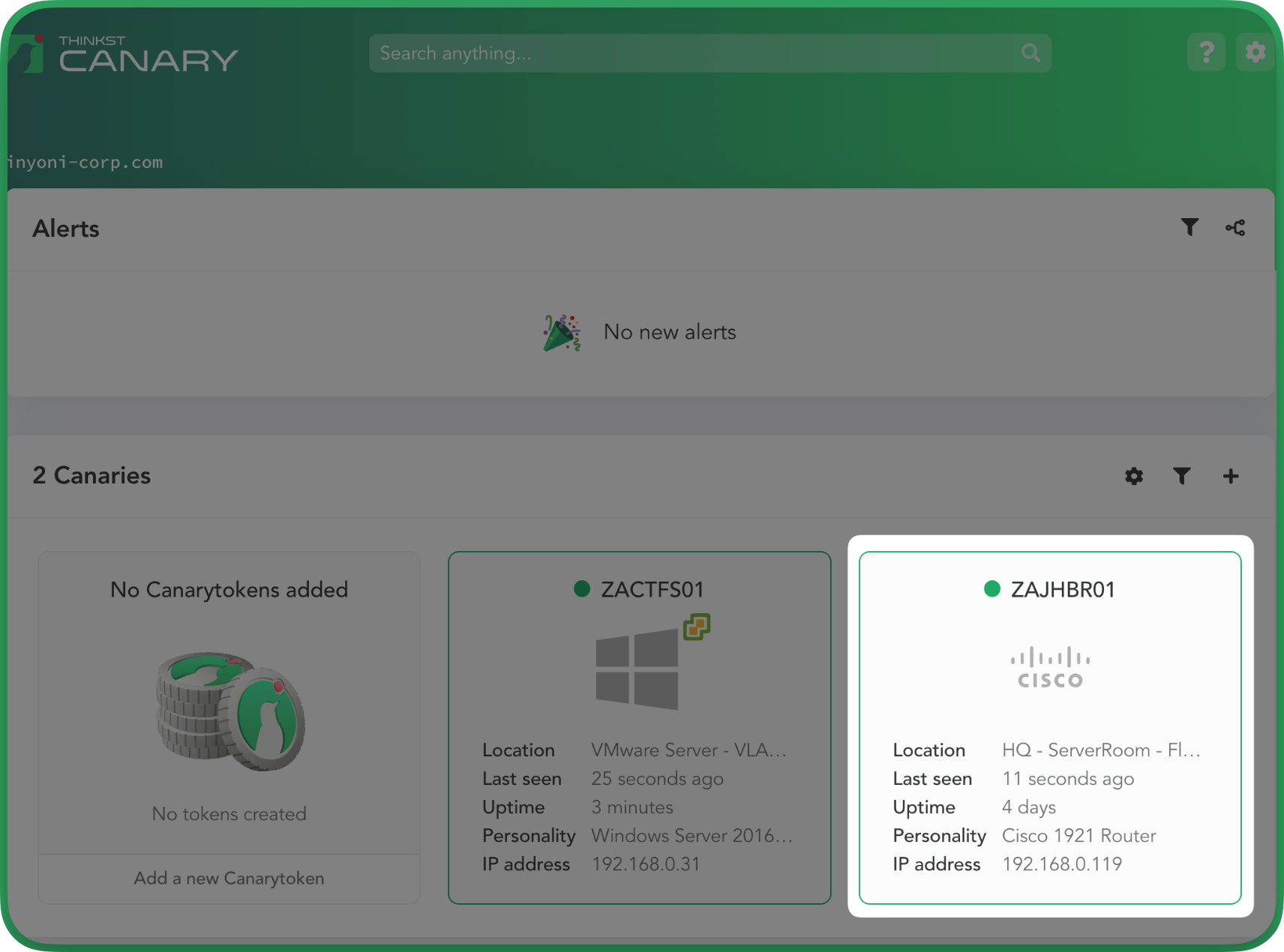This screenshot has width=1284, height=952.
Task: Select IP address 192.168.0.119
Action: [x=1062, y=864]
